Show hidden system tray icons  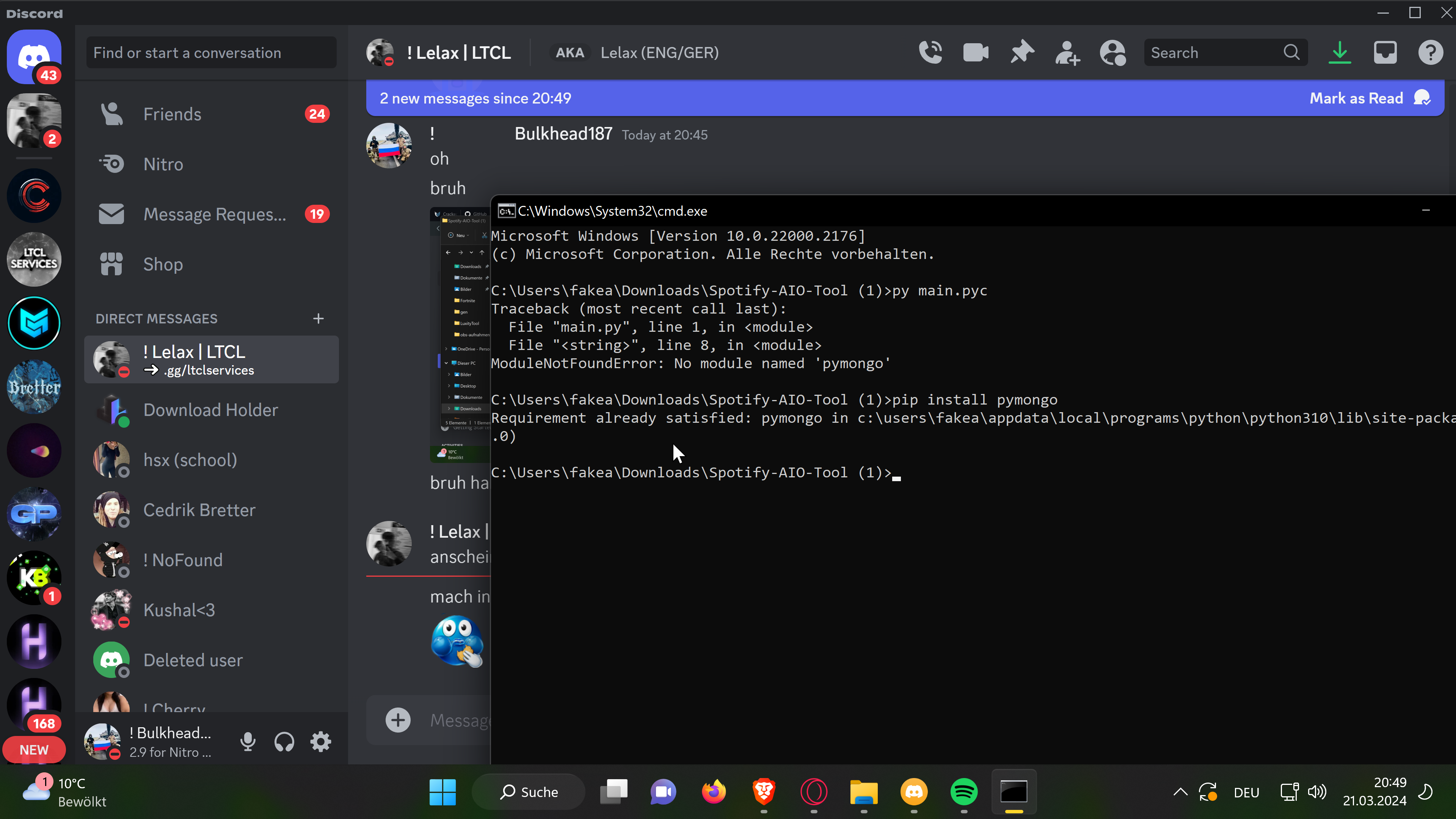(x=1180, y=792)
